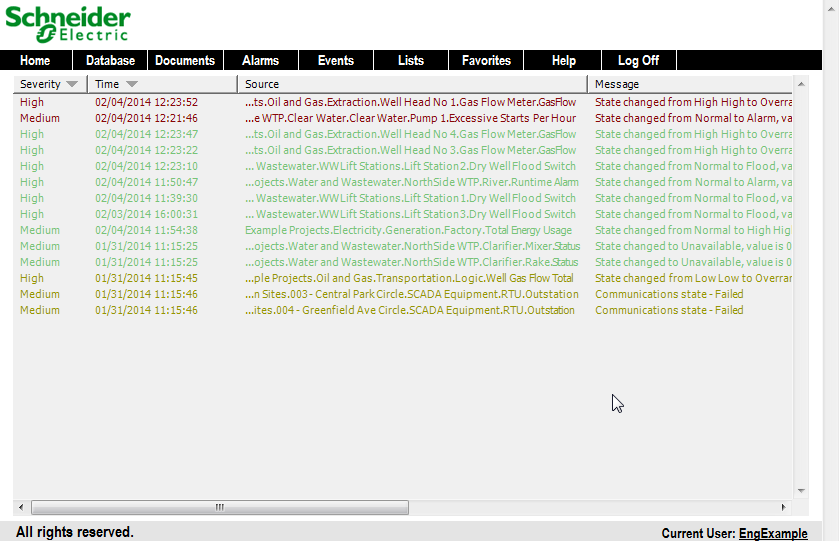839x541 pixels.
Task: Go to the Database menu
Action: click(x=110, y=61)
